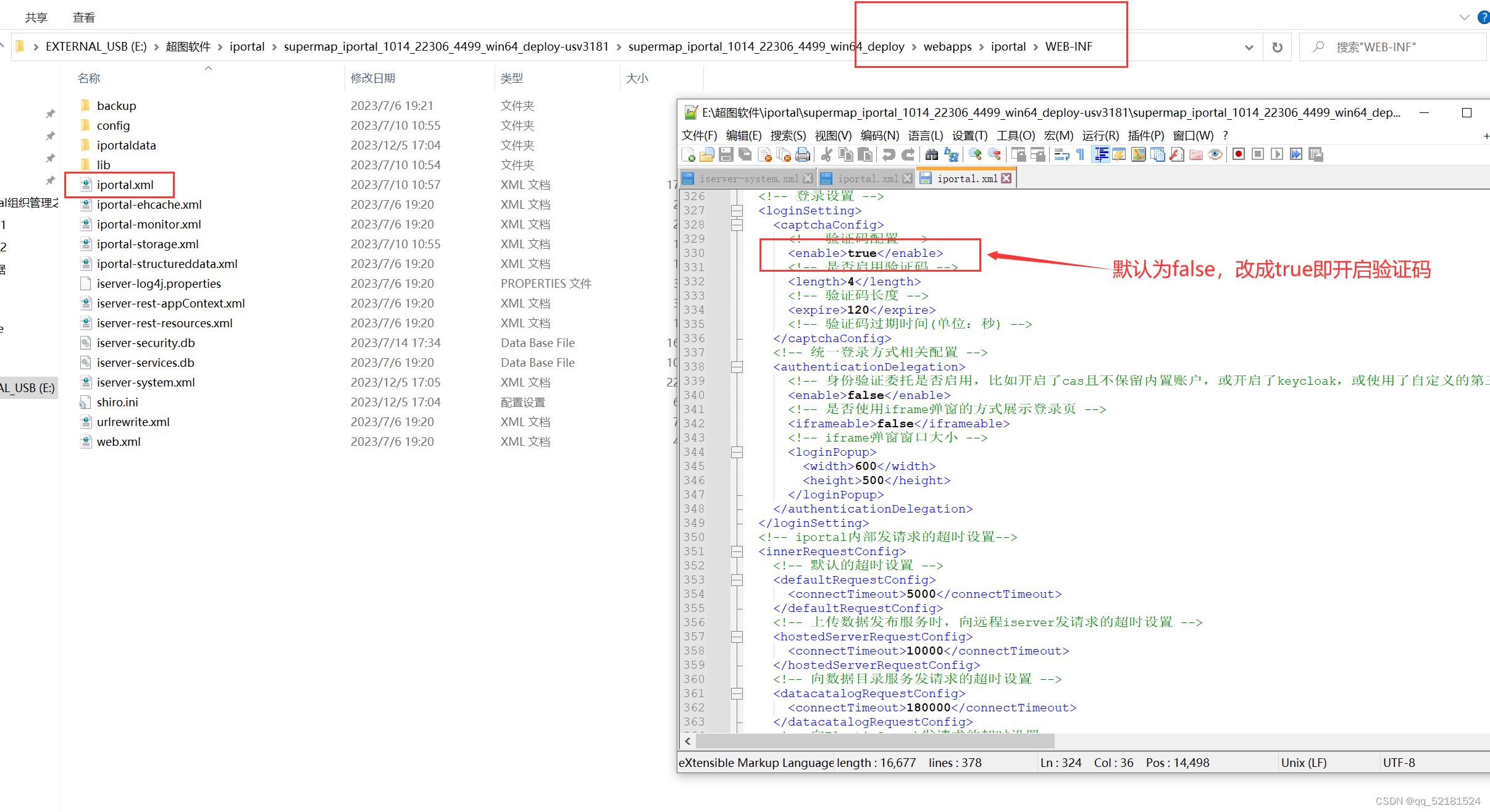Collapse the Explorer ribbon with the chevron
The image size is (1490, 812).
(1465, 17)
